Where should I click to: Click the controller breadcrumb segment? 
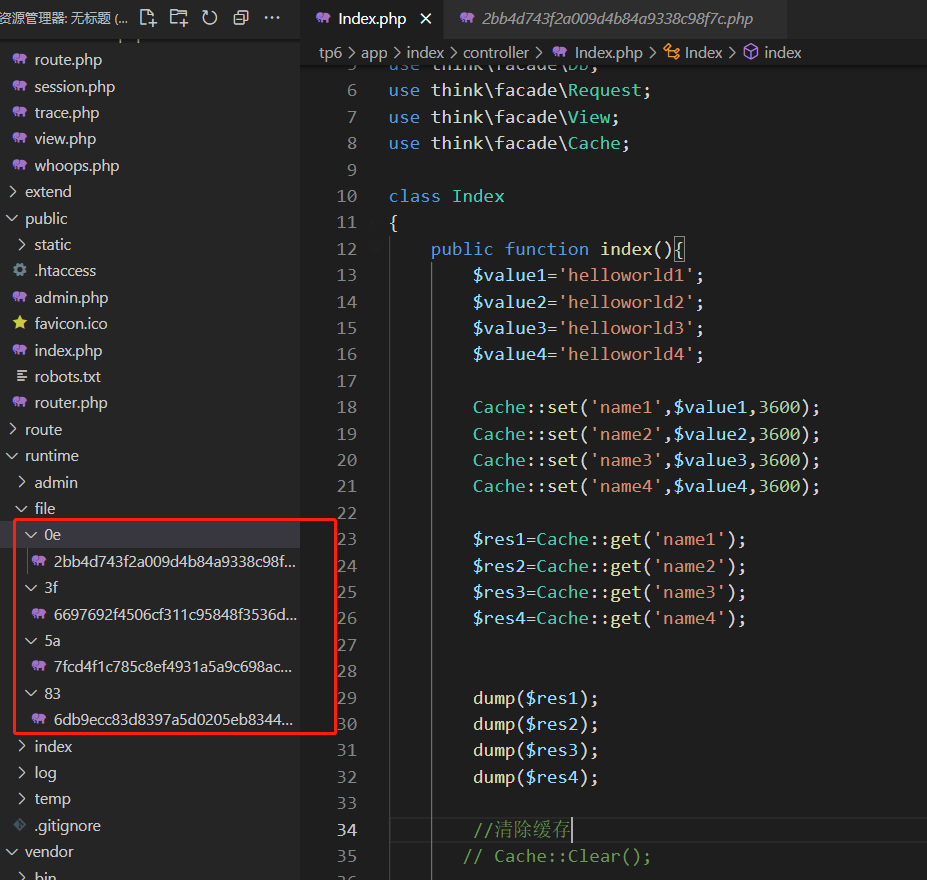click(495, 53)
